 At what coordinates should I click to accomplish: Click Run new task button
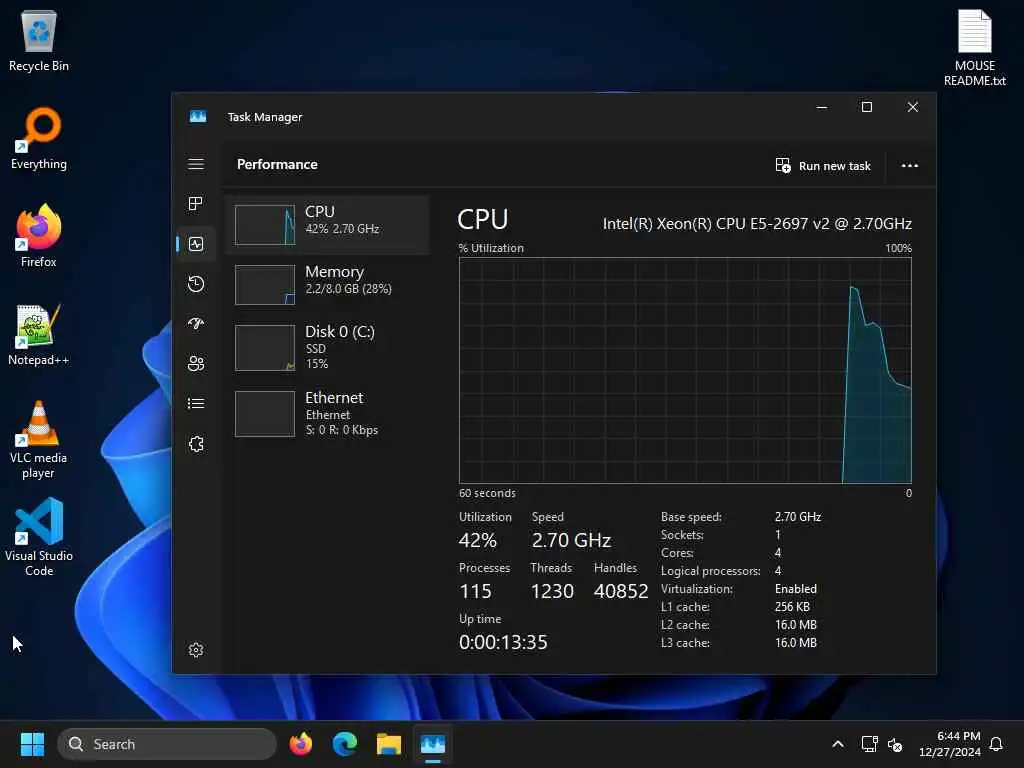click(823, 166)
